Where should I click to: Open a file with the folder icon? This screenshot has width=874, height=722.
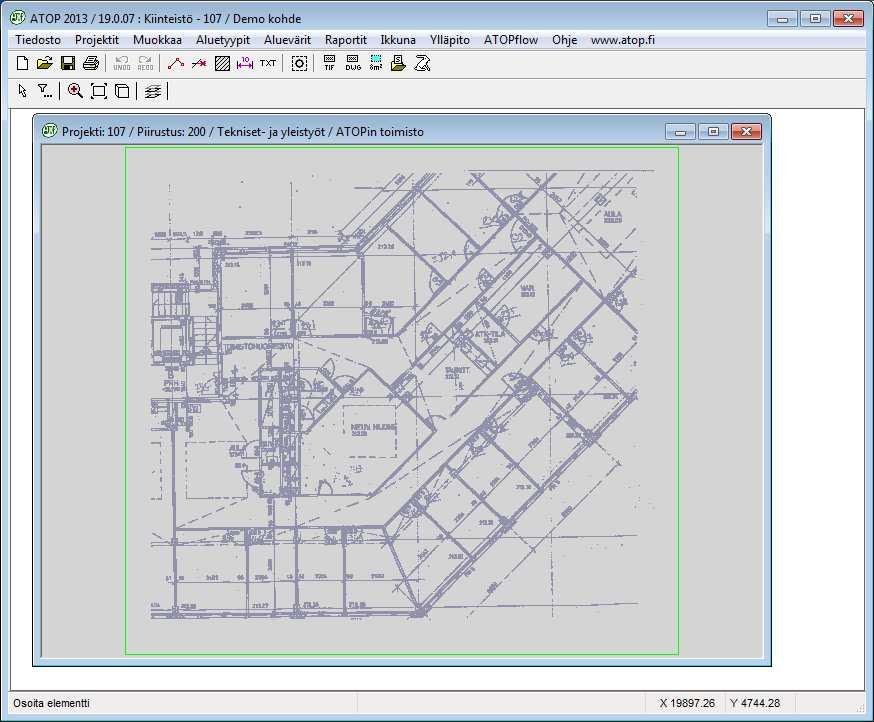click(x=45, y=64)
